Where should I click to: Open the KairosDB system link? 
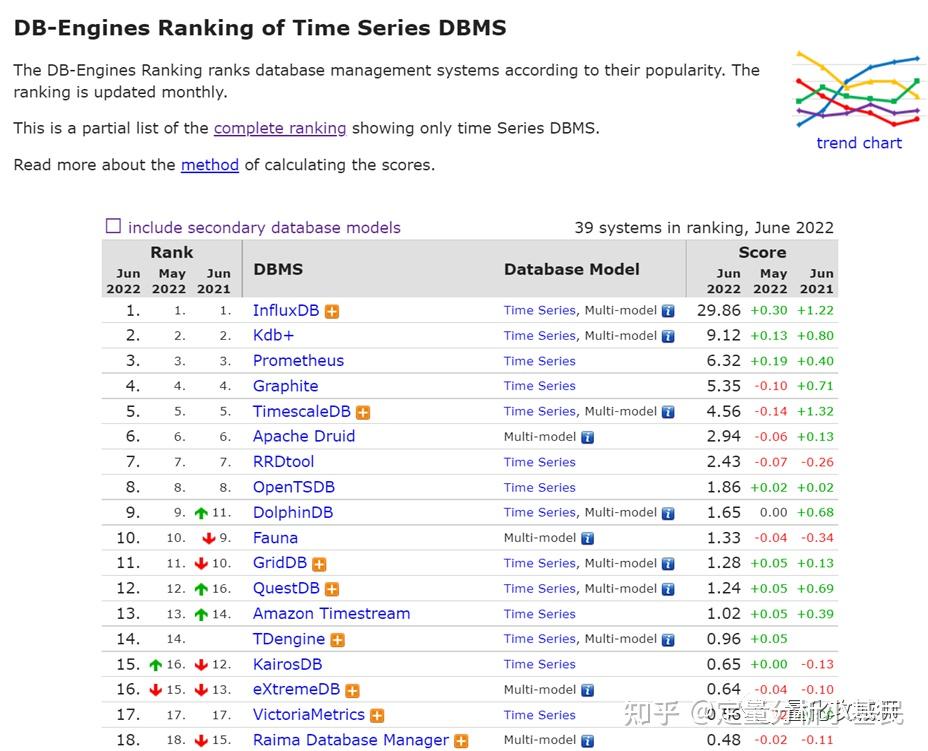click(288, 665)
